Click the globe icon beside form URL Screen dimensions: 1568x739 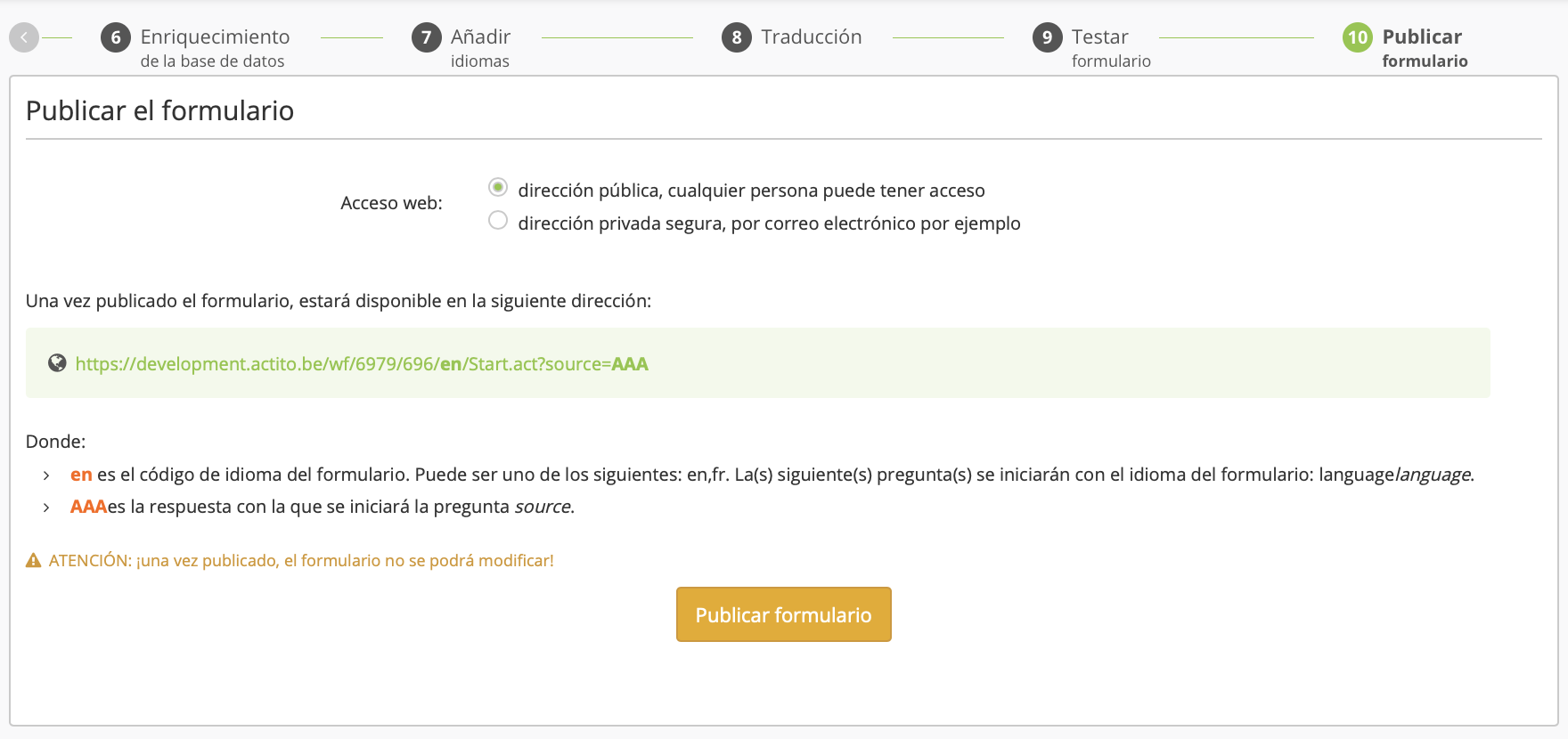tap(57, 363)
